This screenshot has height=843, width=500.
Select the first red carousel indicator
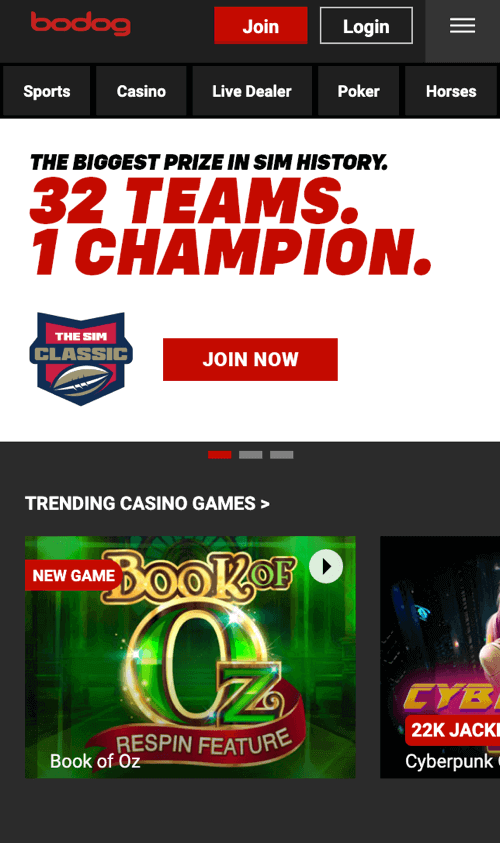(219, 455)
